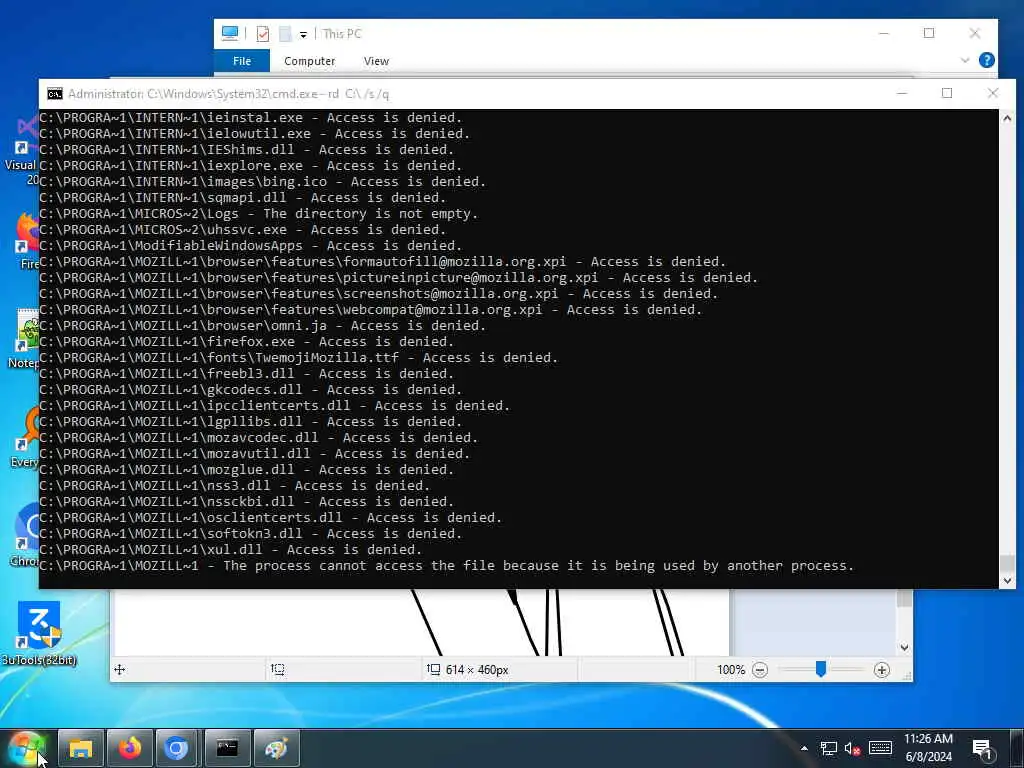Open the 3uTools(32bit) desktop shortcut

(39, 633)
